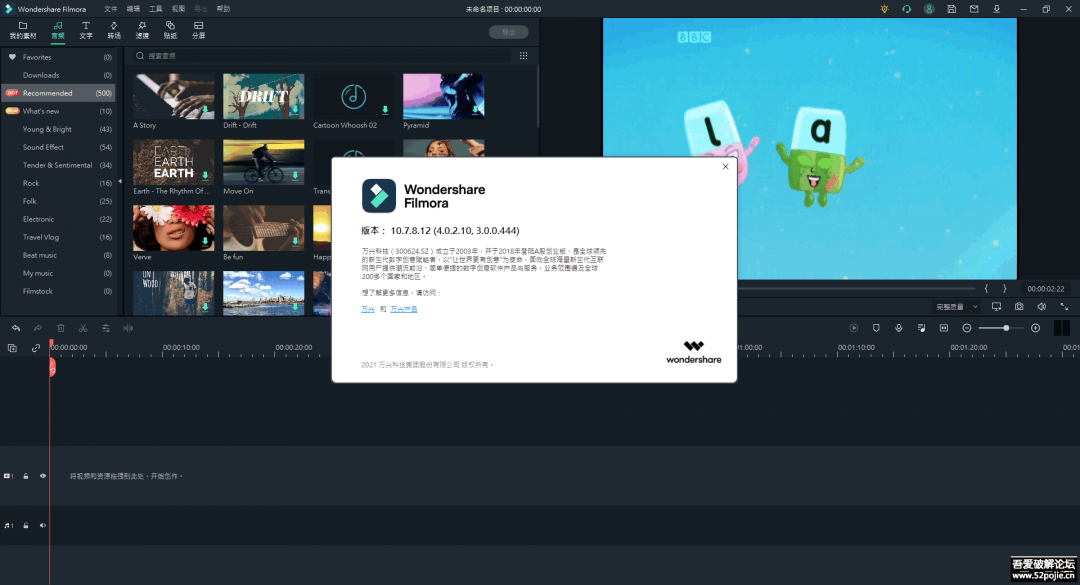Hide video track 1 with eye icon
Image resolution: width=1080 pixels, height=585 pixels.
(x=43, y=476)
